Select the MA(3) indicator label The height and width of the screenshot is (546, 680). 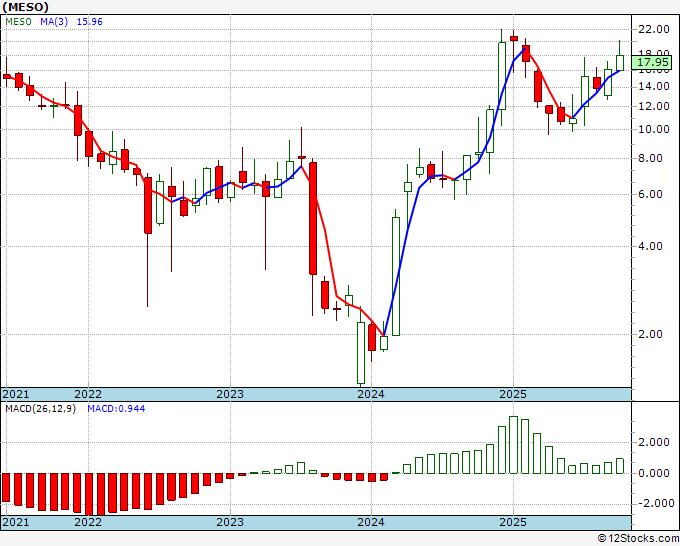click(x=54, y=21)
